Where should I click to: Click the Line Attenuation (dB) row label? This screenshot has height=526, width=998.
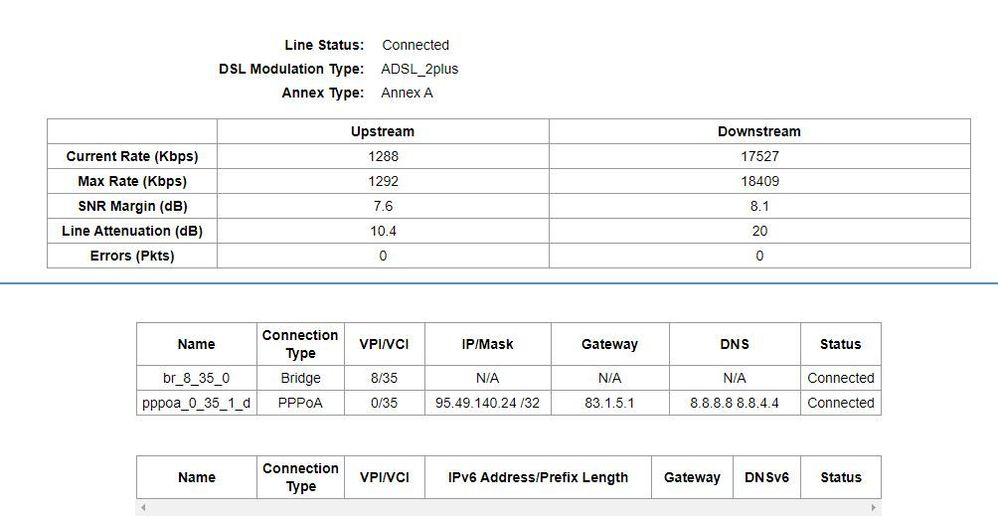[132, 231]
